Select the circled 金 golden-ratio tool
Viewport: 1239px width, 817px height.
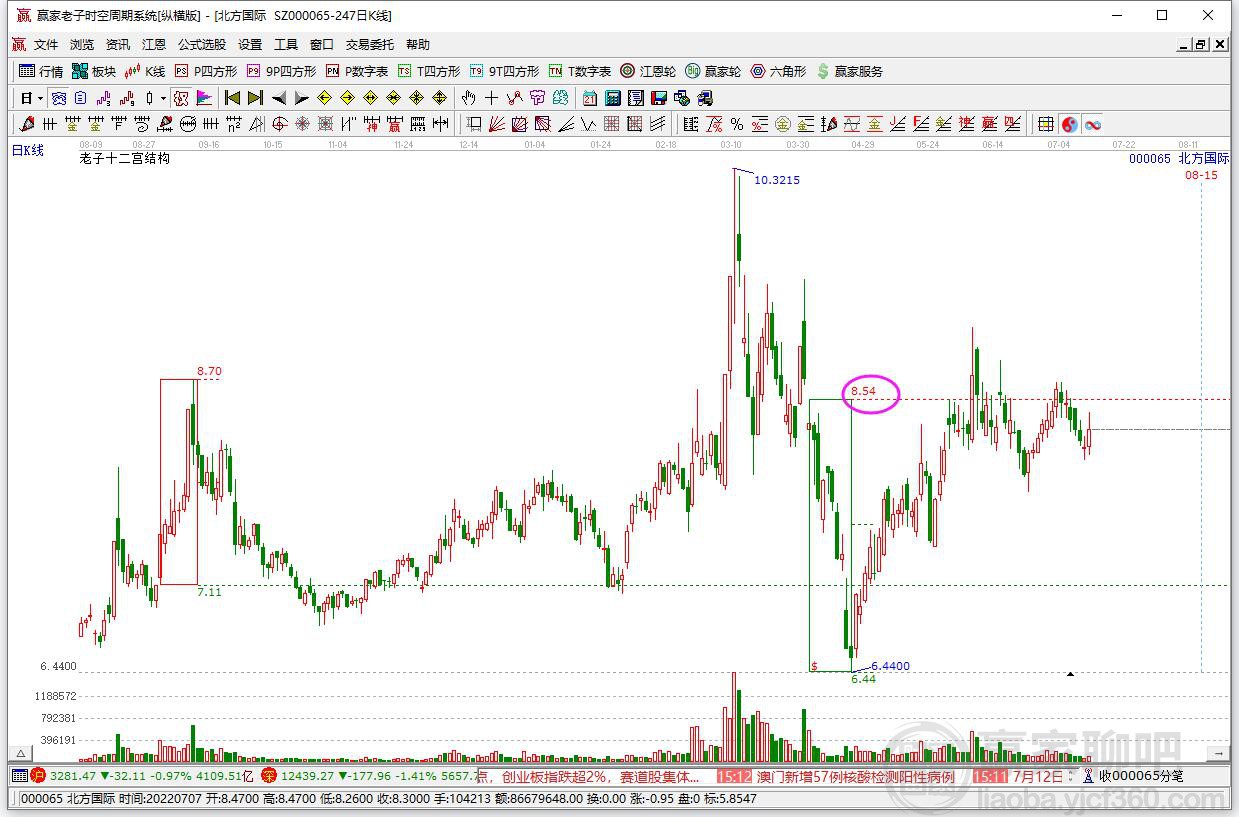point(782,124)
